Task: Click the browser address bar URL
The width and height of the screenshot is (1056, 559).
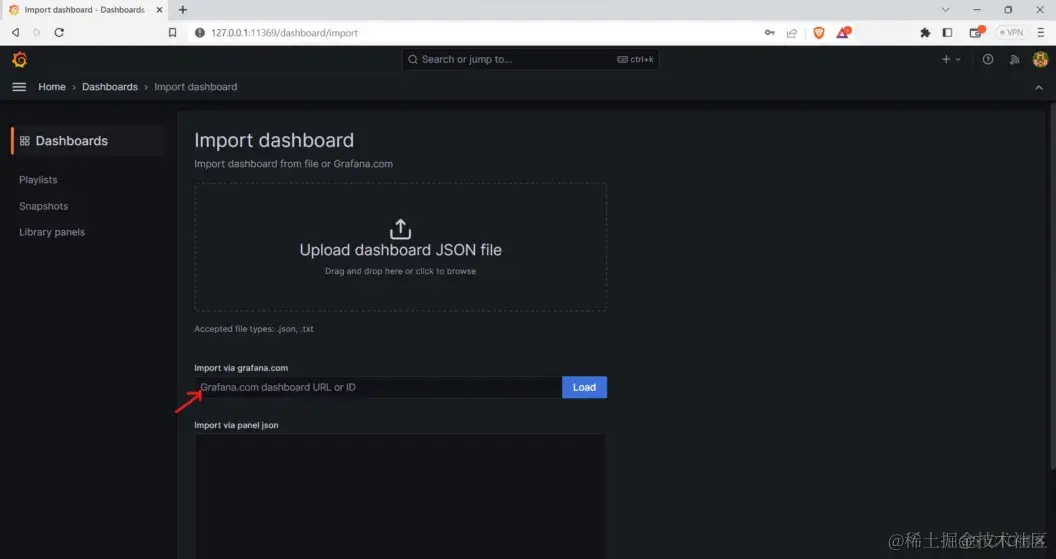Action: tap(284, 32)
